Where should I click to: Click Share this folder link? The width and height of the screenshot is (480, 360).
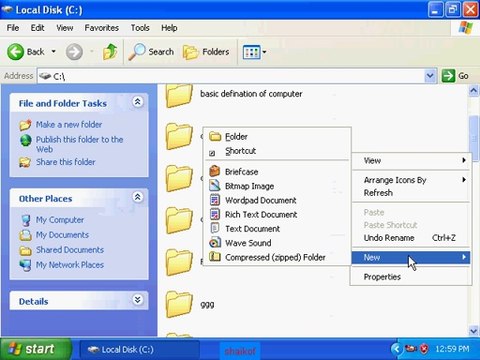click(x=66, y=162)
